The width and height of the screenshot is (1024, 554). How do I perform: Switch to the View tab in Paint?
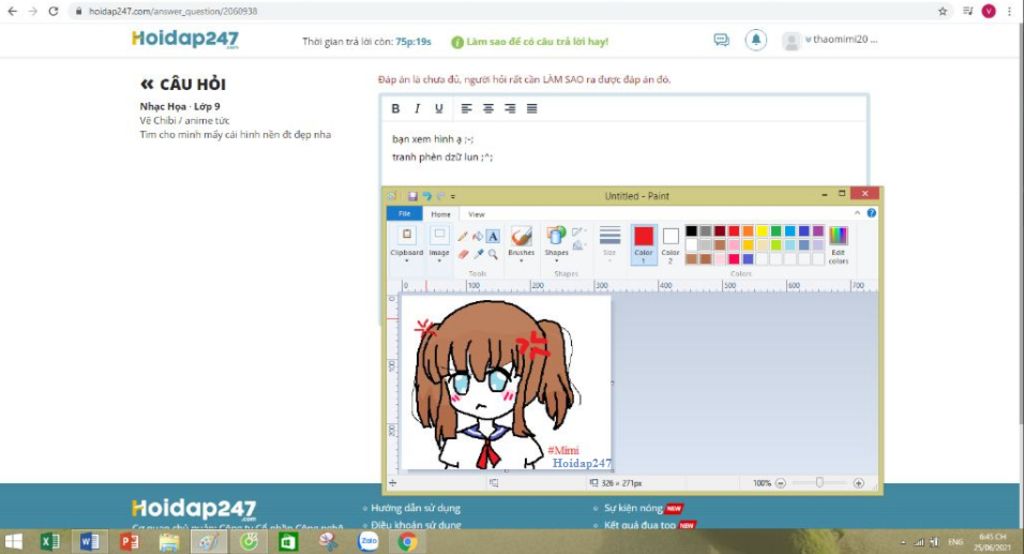(476, 214)
